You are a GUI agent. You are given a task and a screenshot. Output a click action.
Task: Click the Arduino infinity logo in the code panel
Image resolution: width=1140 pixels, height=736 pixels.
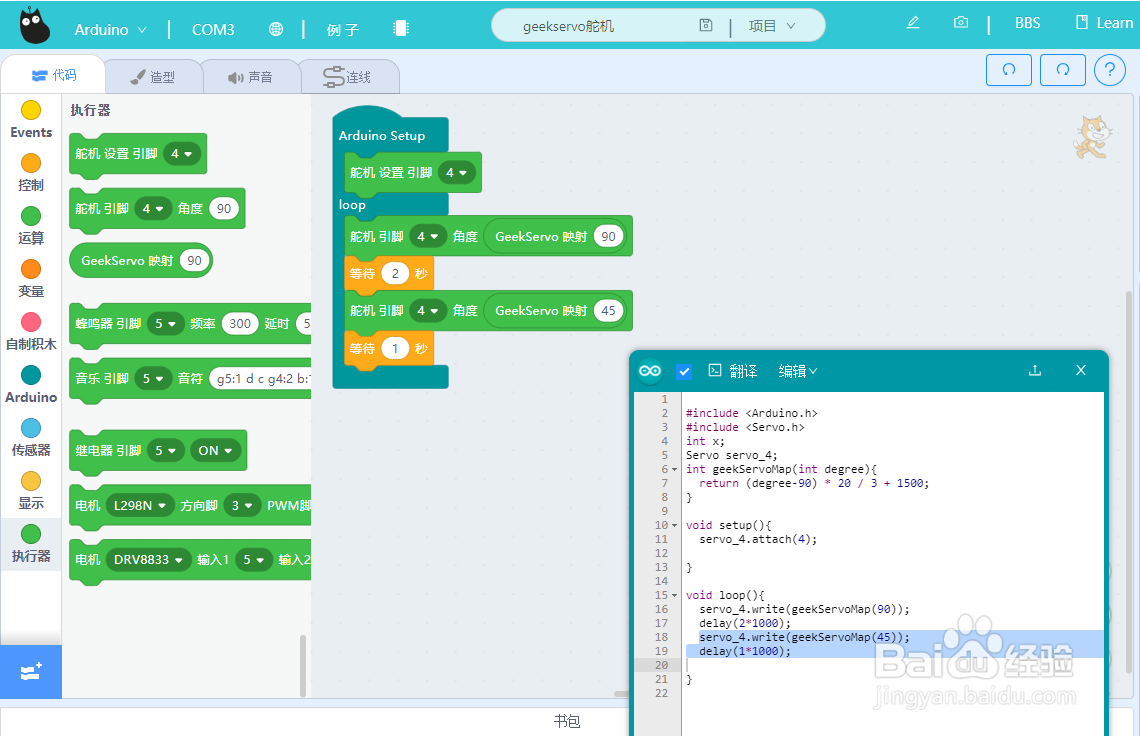[x=649, y=372]
